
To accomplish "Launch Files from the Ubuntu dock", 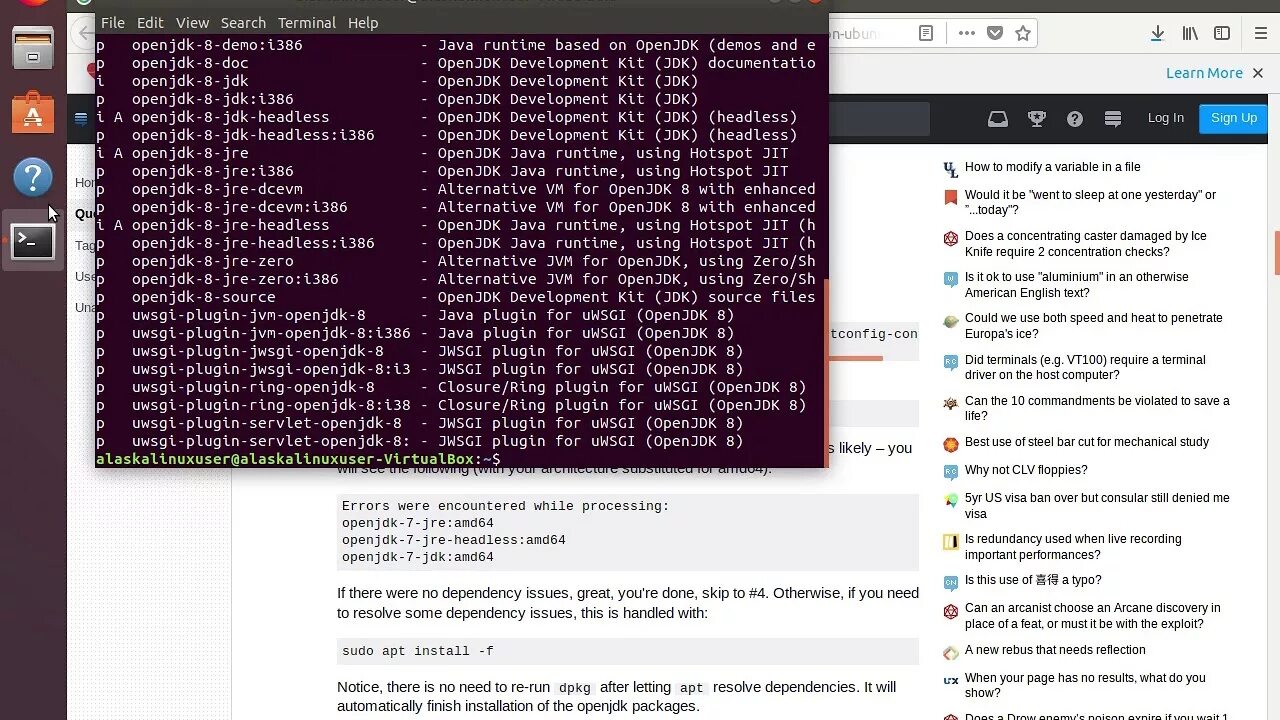I will 33,48.
